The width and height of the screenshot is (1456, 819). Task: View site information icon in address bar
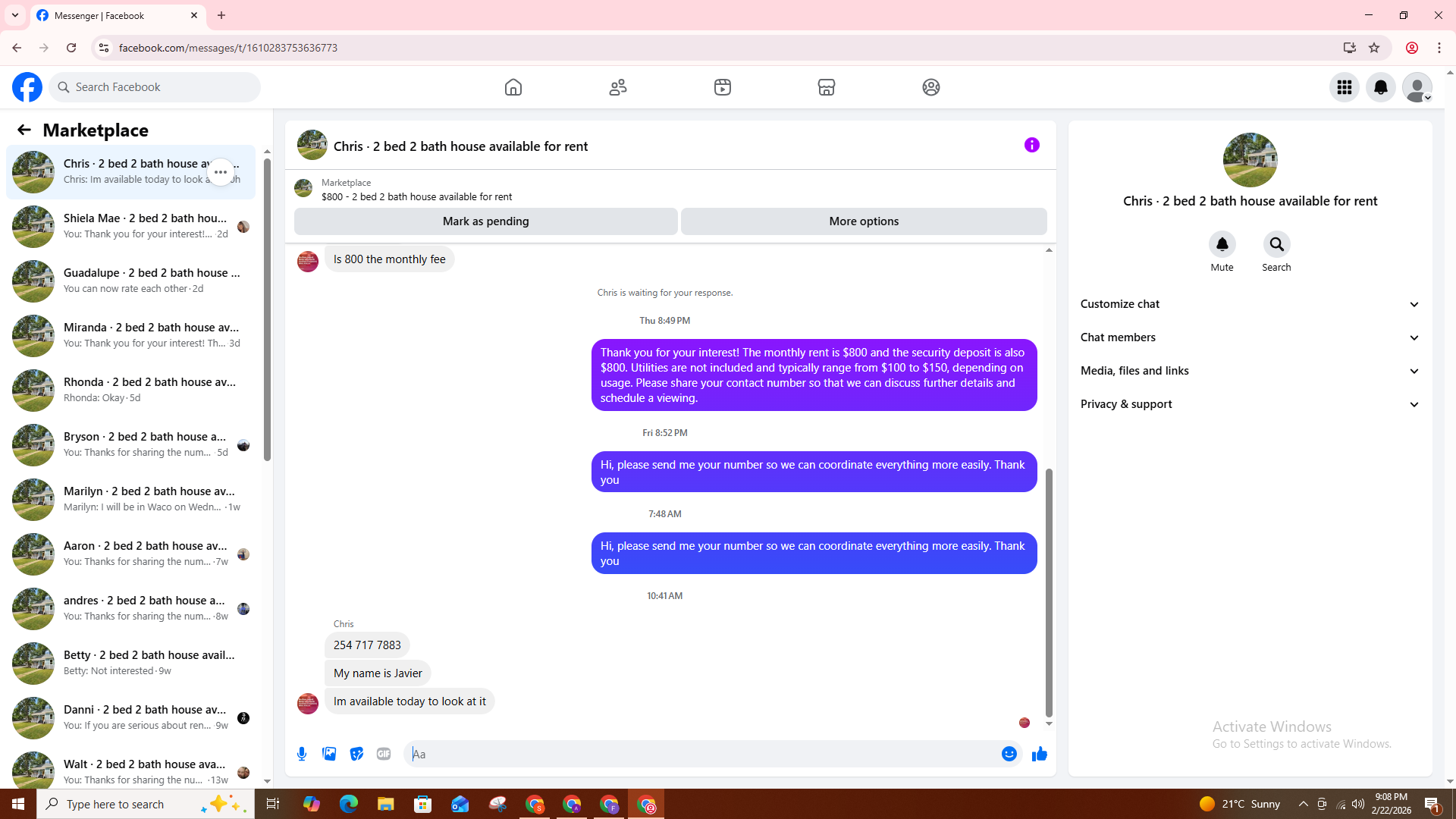tap(104, 48)
